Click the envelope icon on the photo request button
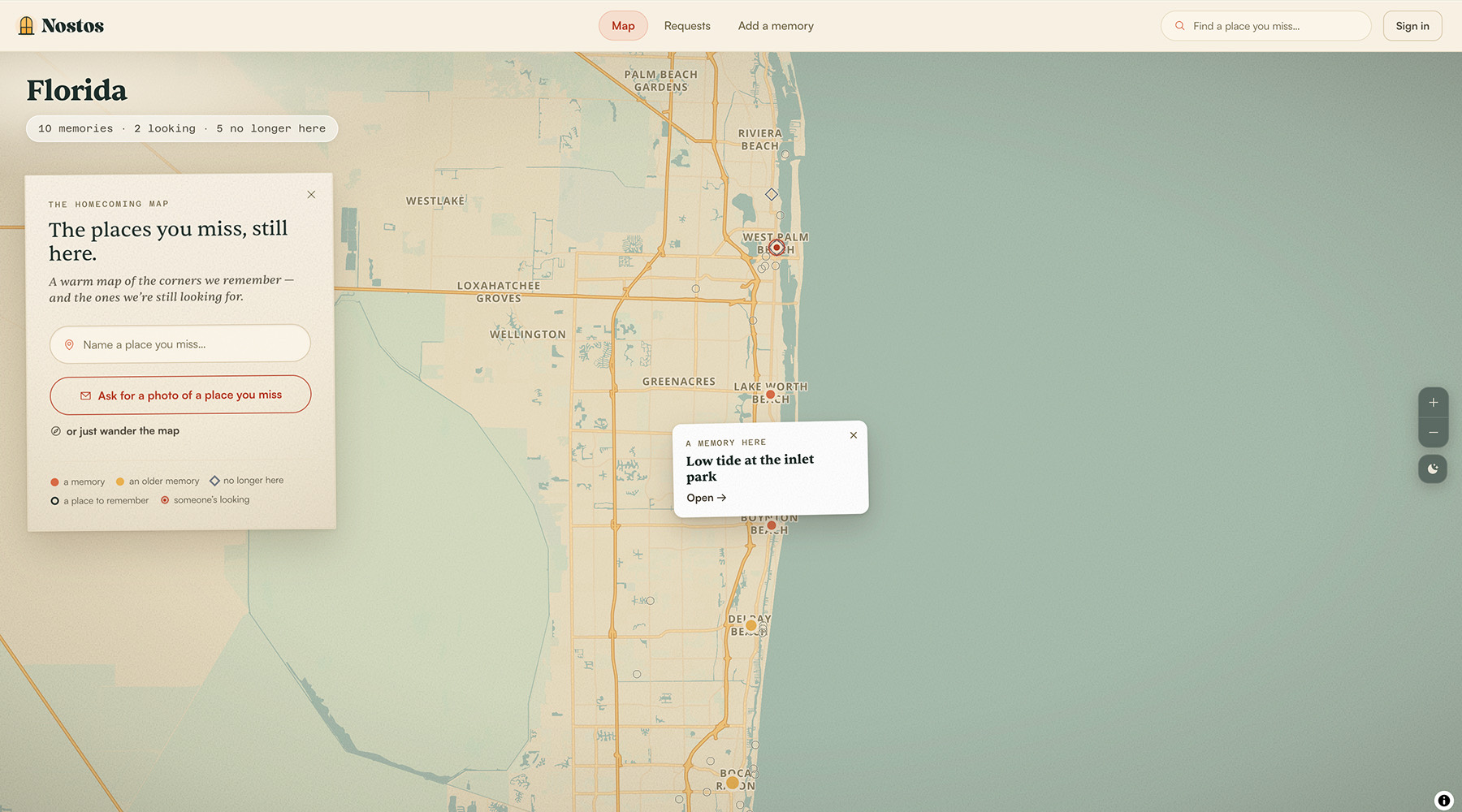The height and width of the screenshot is (812, 1462). coord(85,395)
